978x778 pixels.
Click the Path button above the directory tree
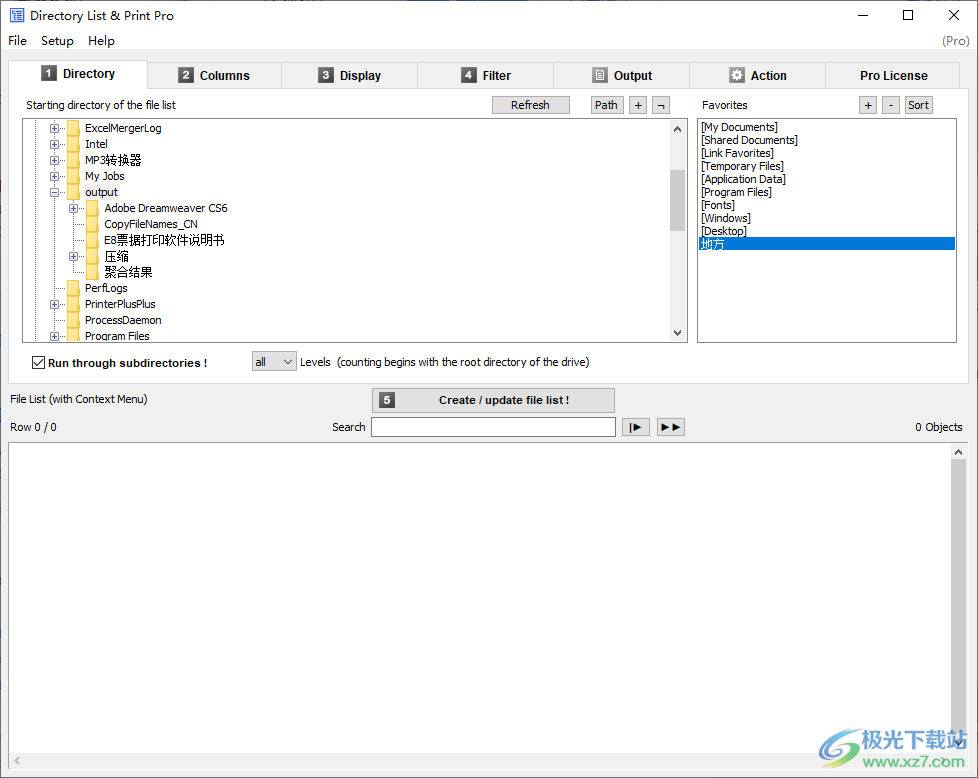pos(606,104)
